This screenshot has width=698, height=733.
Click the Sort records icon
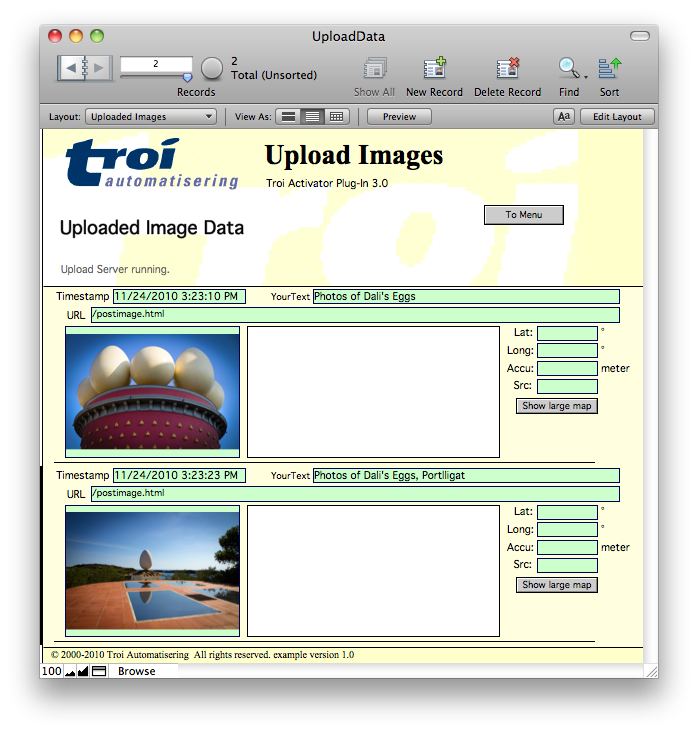click(610, 68)
